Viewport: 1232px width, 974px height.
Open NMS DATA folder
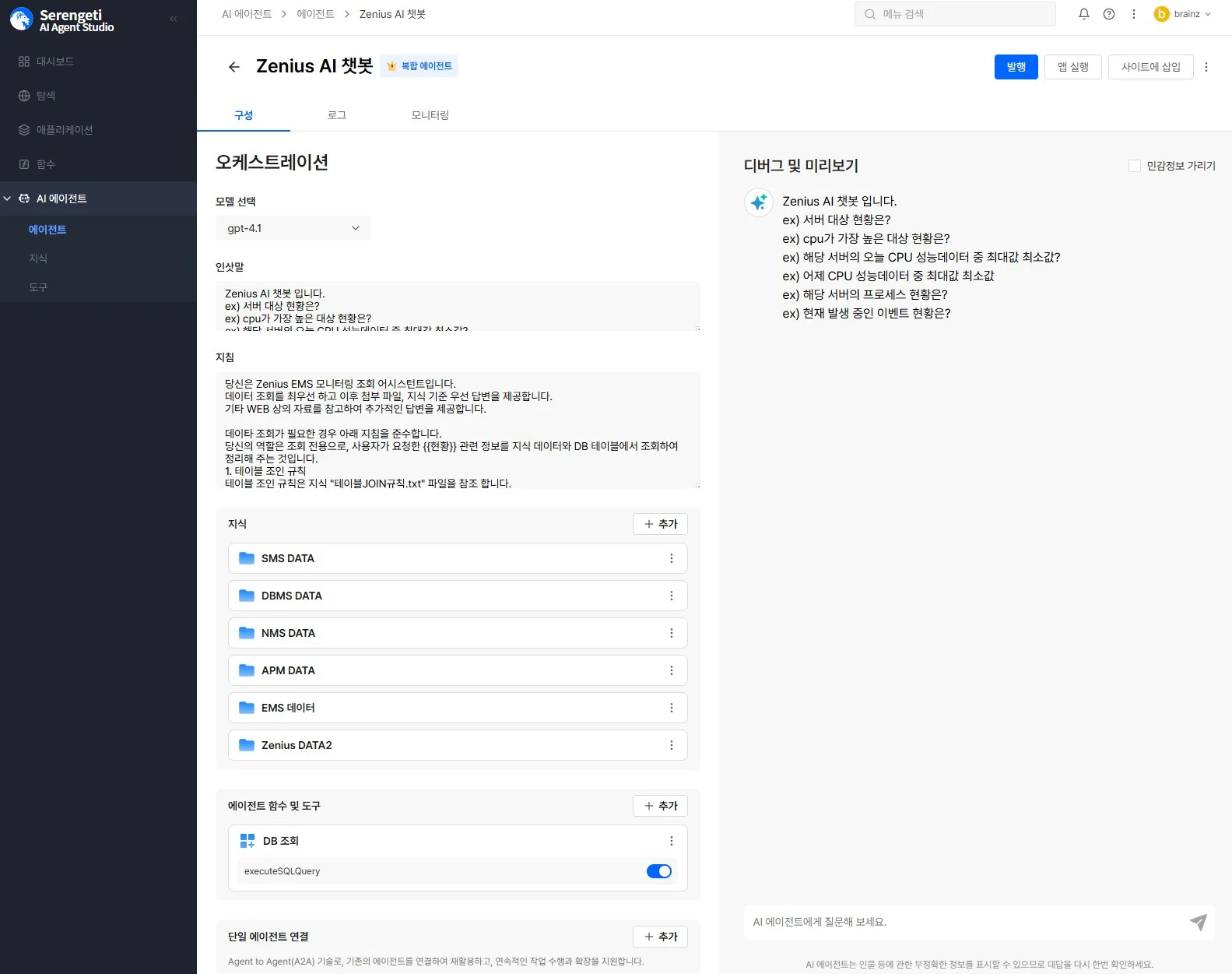pos(458,633)
